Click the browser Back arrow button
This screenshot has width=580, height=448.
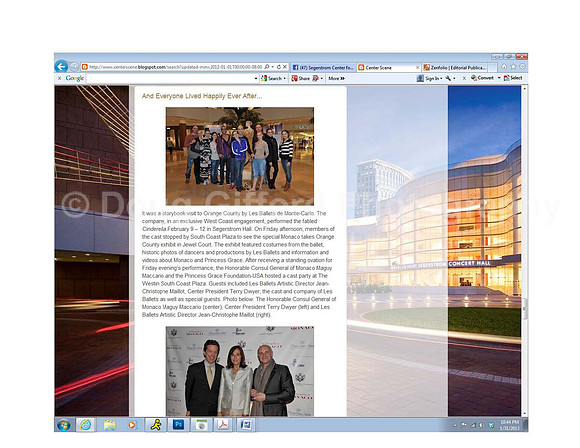click(61, 67)
